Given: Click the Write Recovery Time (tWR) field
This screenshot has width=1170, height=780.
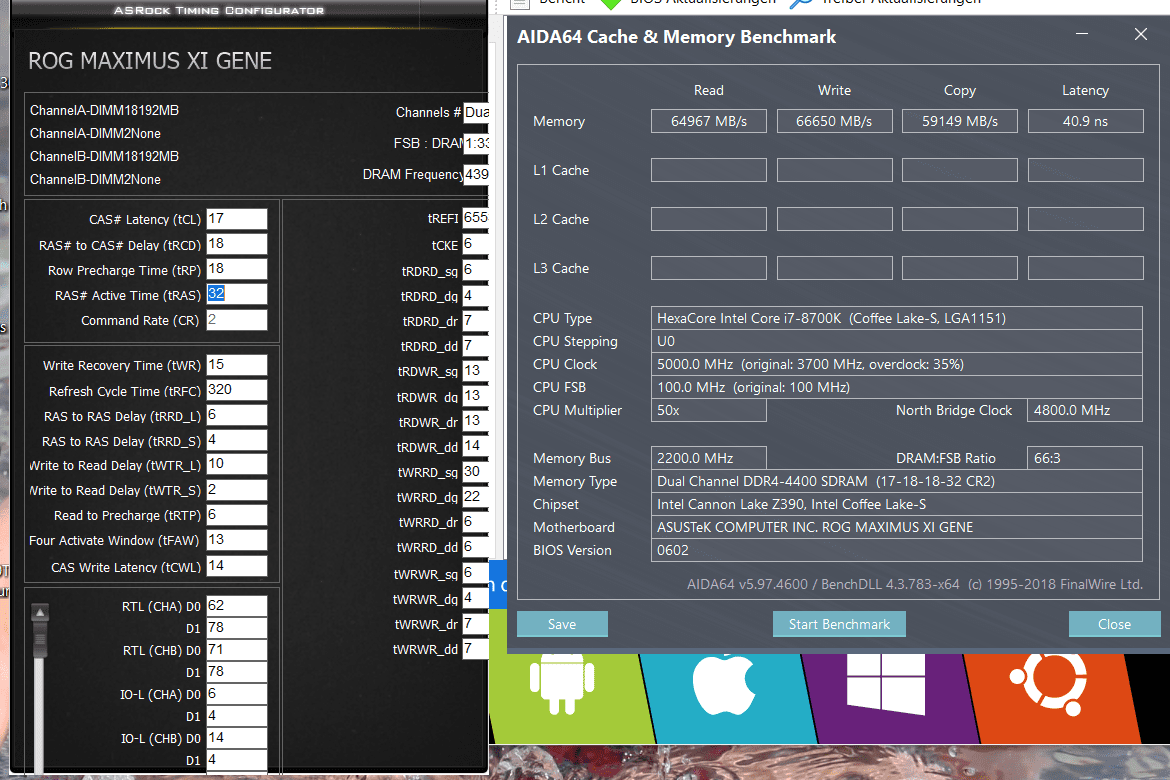Looking at the screenshot, I should [237, 365].
